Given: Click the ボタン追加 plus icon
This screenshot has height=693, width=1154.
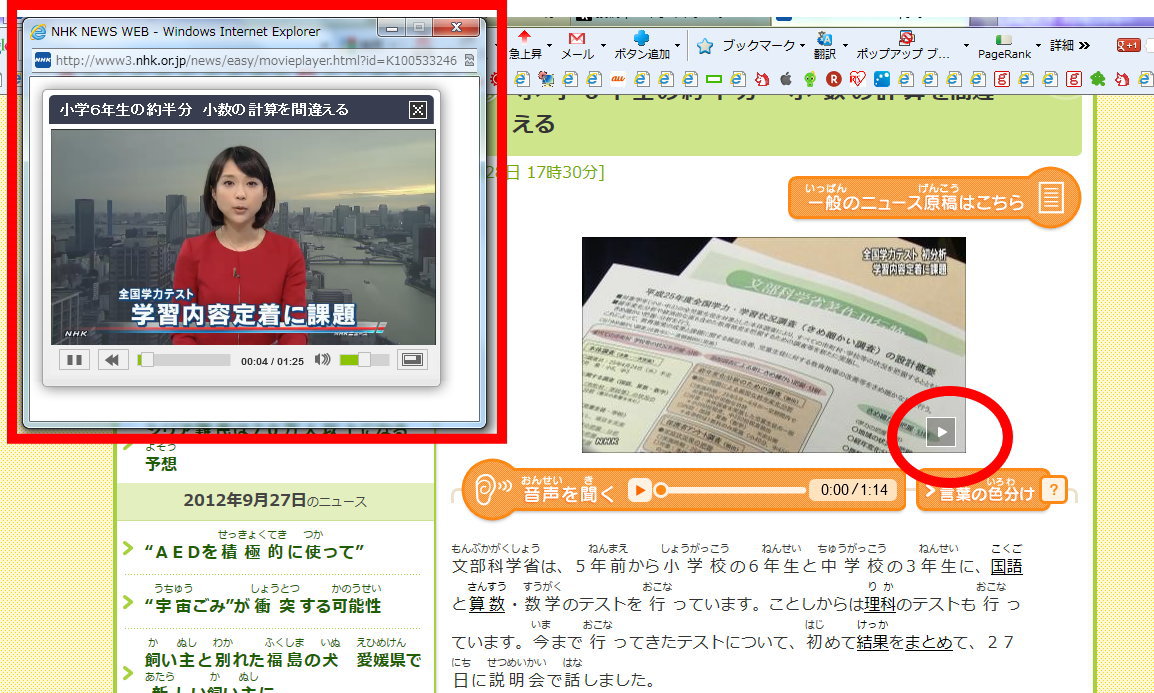Looking at the screenshot, I should (x=641, y=38).
